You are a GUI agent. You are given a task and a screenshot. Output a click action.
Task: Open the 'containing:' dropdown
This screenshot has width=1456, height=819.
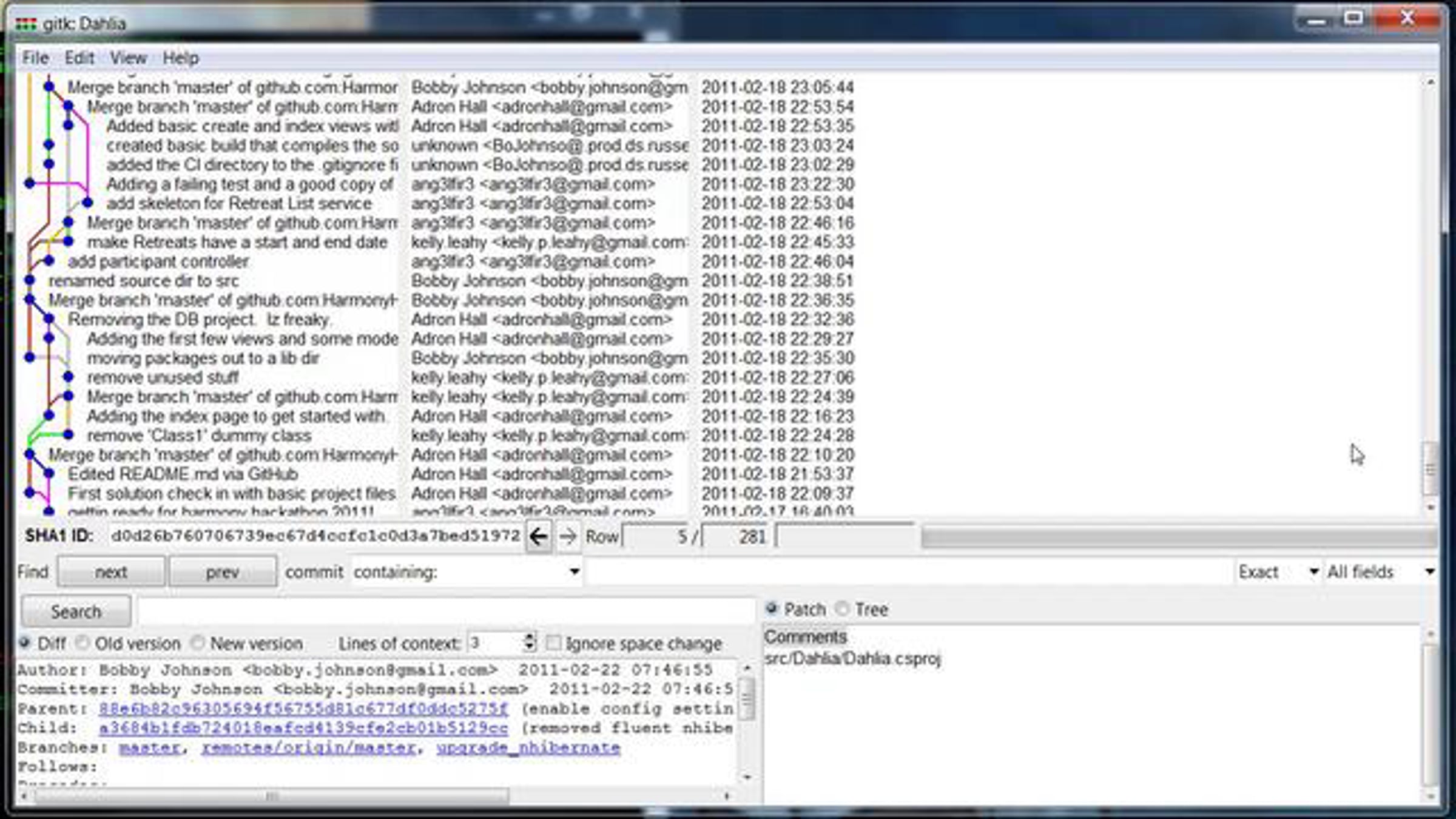(574, 571)
